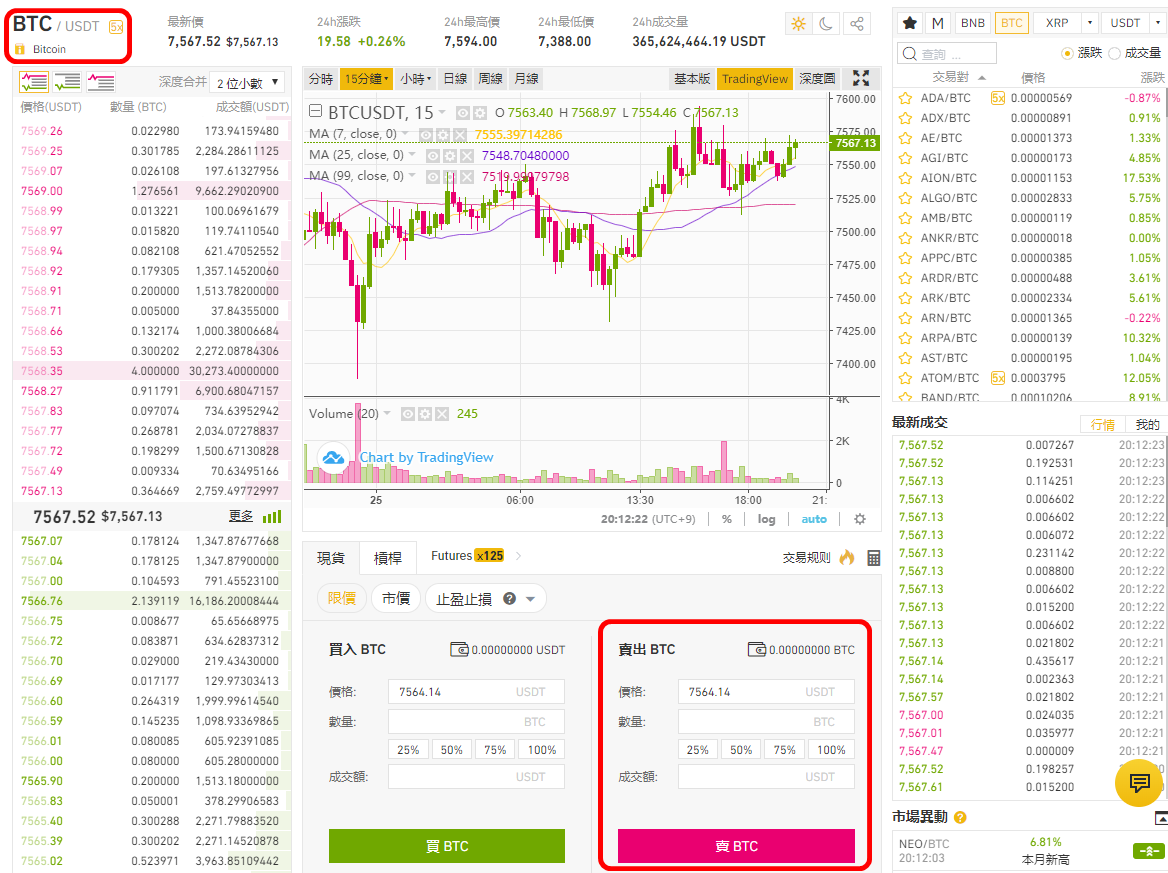This screenshot has height=873, width=1168.
Task: Open the yellow chat support button
Action: [1139, 783]
